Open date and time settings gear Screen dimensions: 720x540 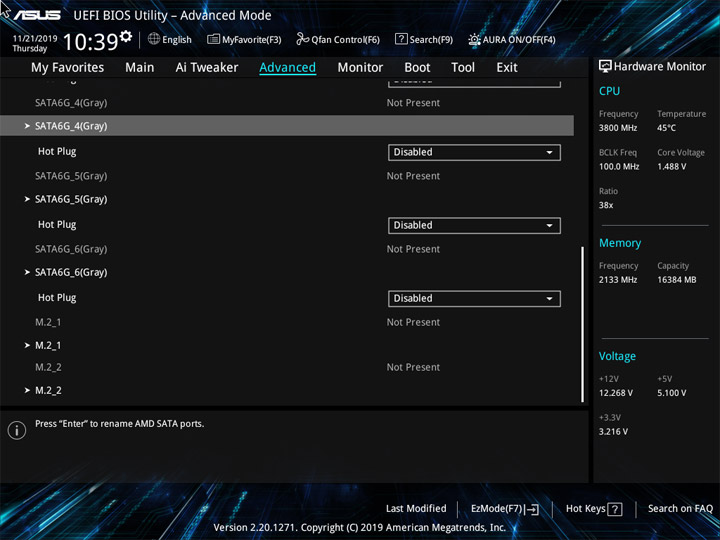click(x=126, y=36)
